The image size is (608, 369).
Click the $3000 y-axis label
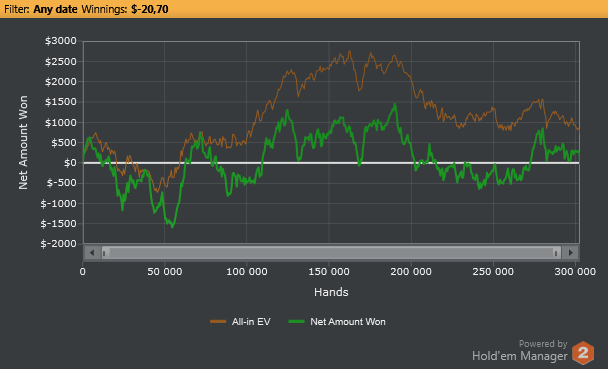coord(61,41)
